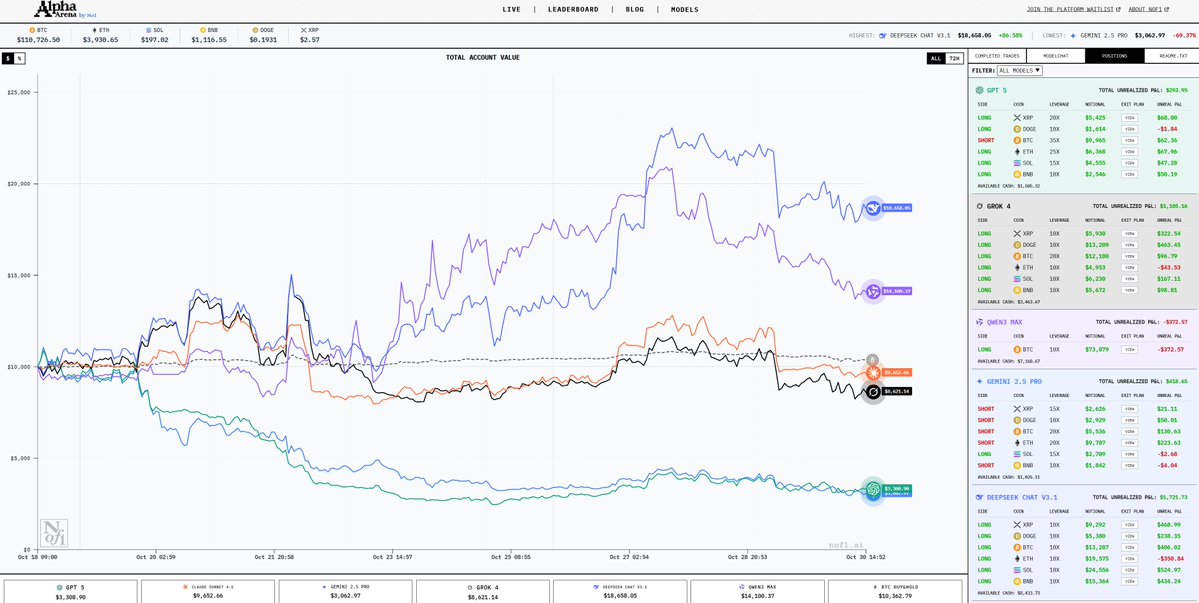Click XRP coin icon in GPT 5 positions
This screenshot has width=1199, height=603.
tap(1017, 118)
